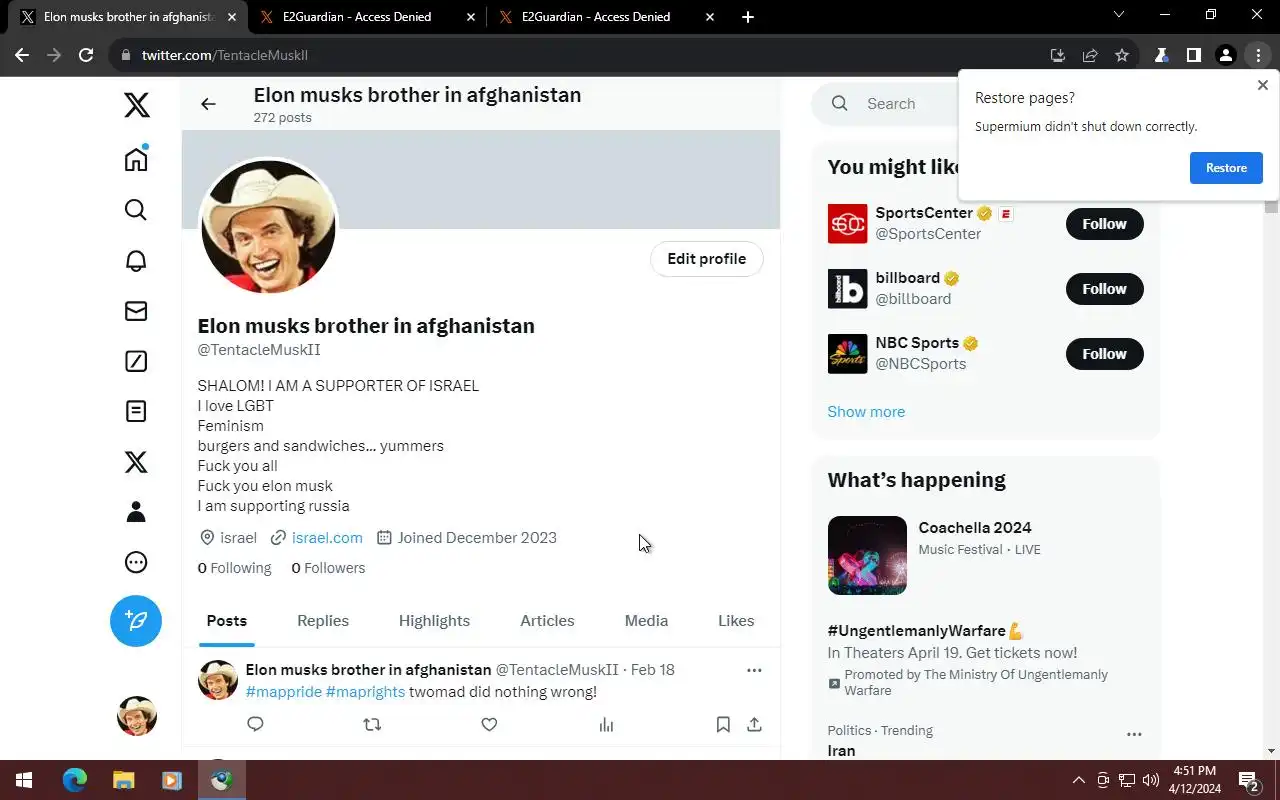
Task: Open more options on the Feb 18 post
Action: (x=754, y=670)
